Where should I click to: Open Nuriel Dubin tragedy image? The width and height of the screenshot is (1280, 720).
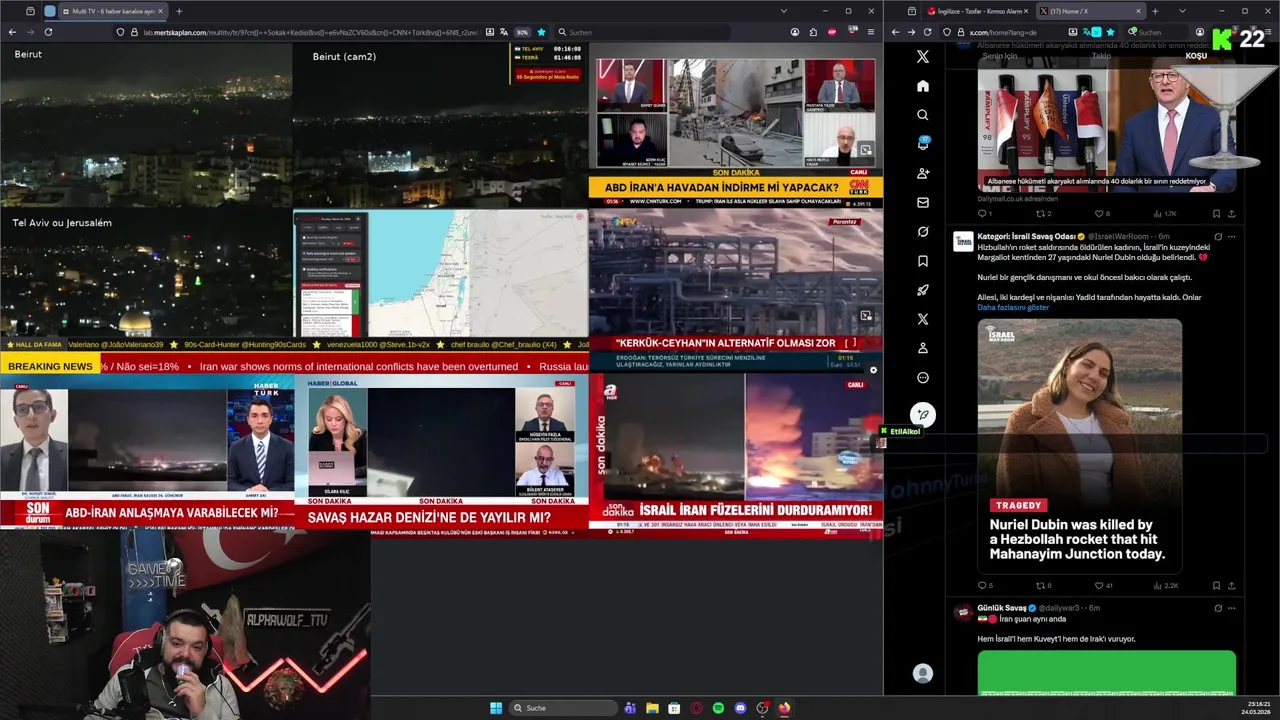click(1079, 446)
